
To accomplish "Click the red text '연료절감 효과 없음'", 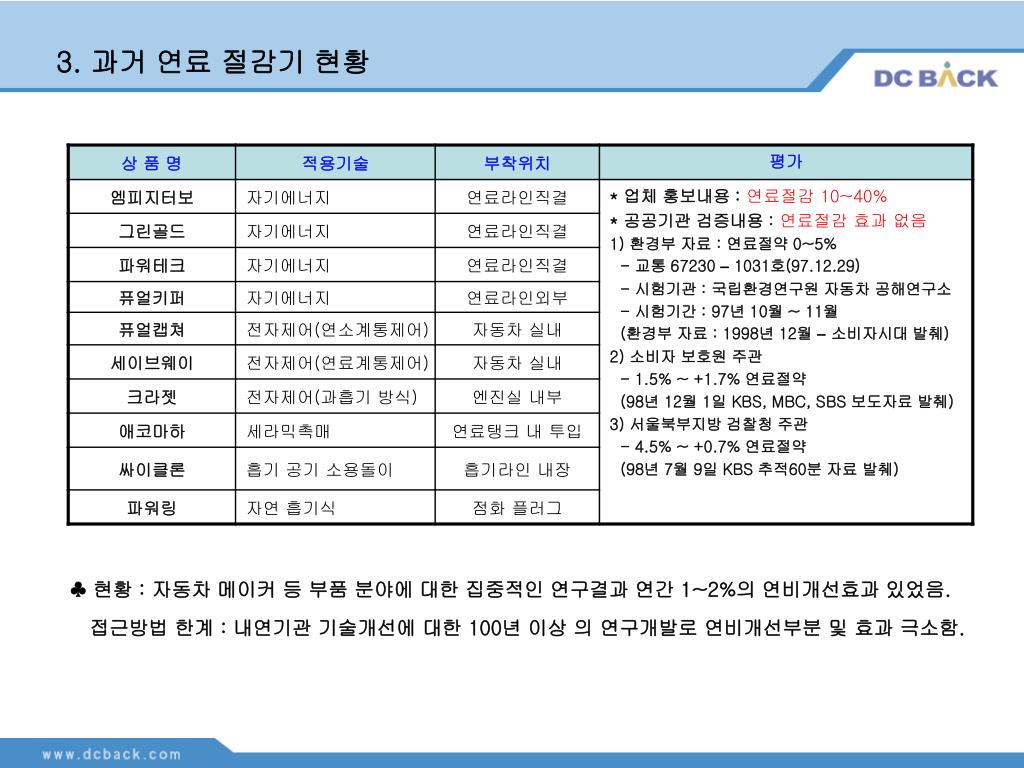I will (853, 220).
